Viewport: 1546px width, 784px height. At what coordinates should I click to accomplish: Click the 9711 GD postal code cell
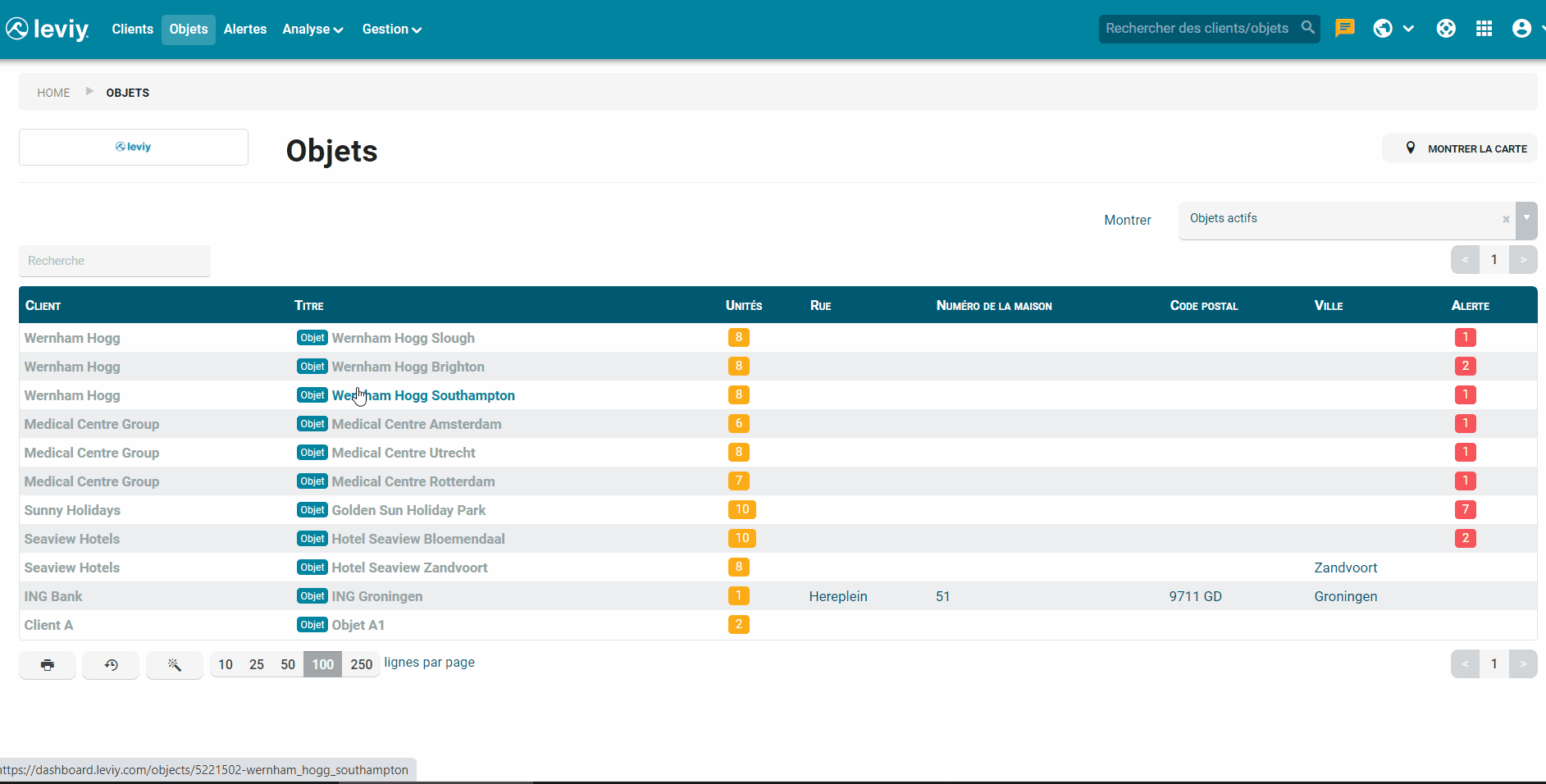tap(1196, 596)
